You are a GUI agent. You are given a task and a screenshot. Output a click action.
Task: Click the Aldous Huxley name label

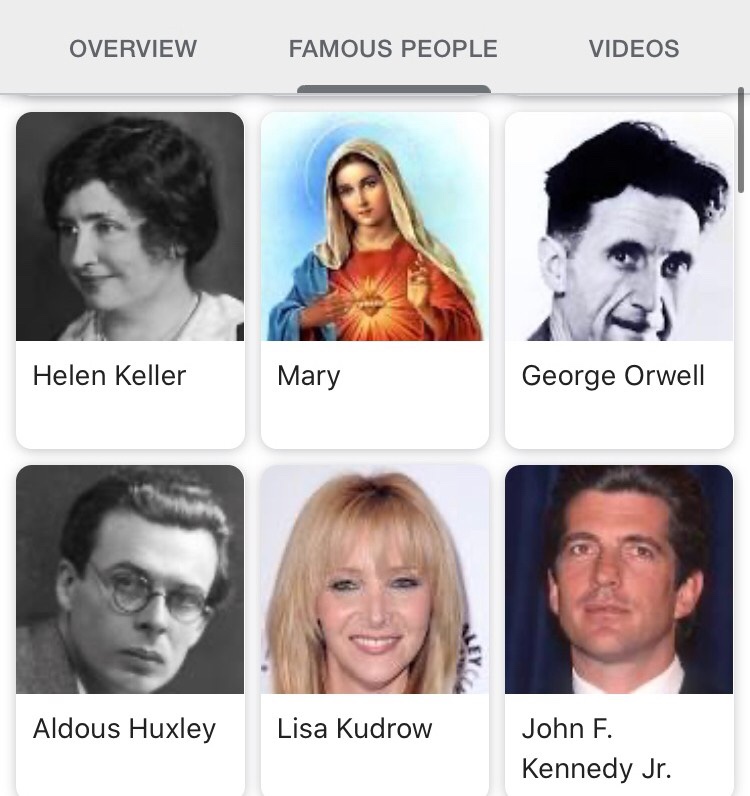(x=124, y=729)
